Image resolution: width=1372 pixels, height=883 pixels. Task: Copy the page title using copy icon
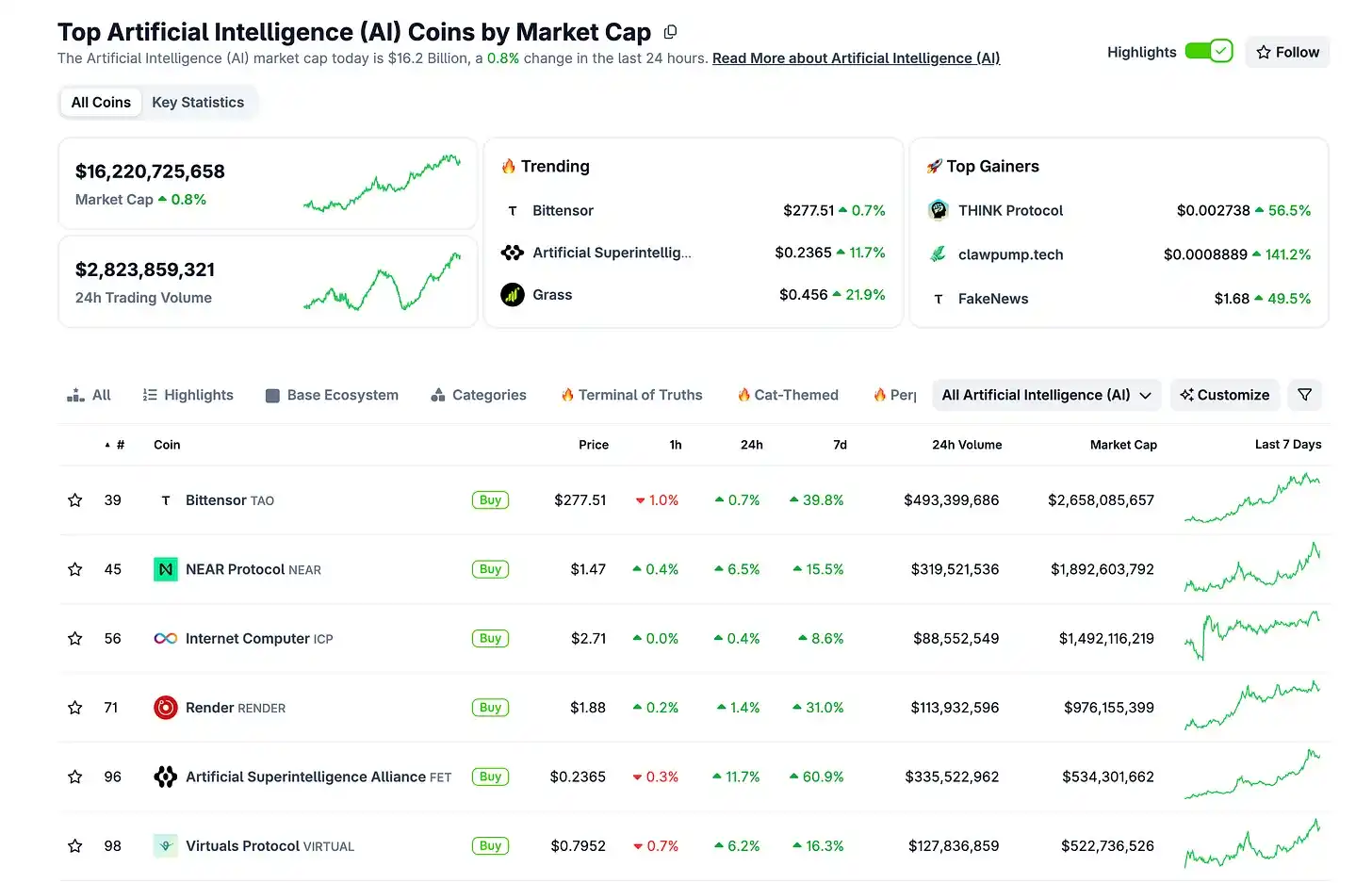point(670,32)
